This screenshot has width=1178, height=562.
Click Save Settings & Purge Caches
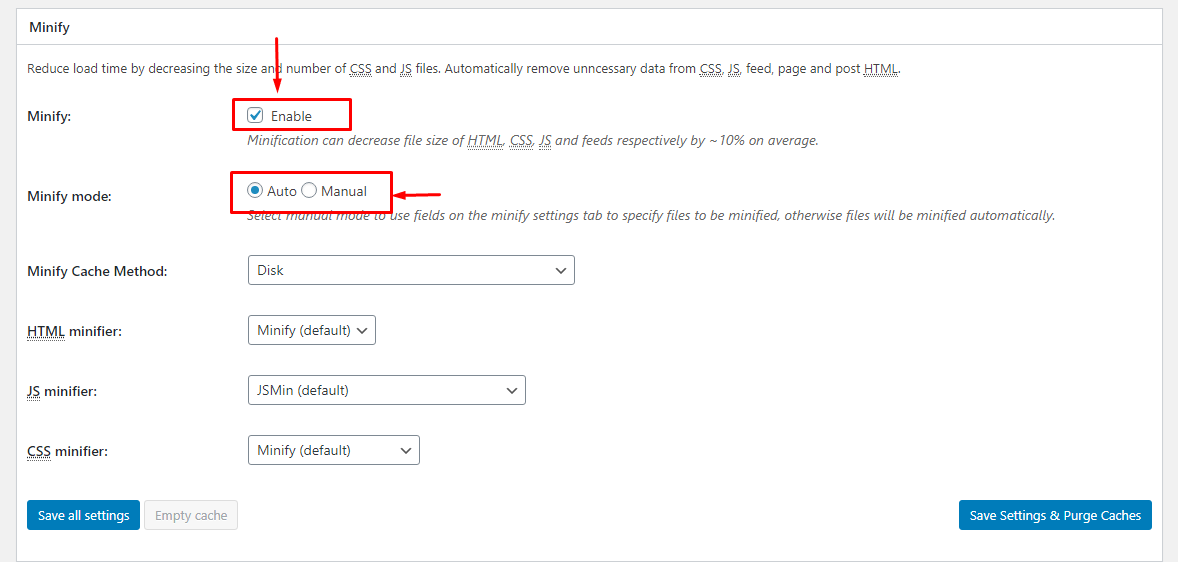pyautogui.click(x=1055, y=515)
